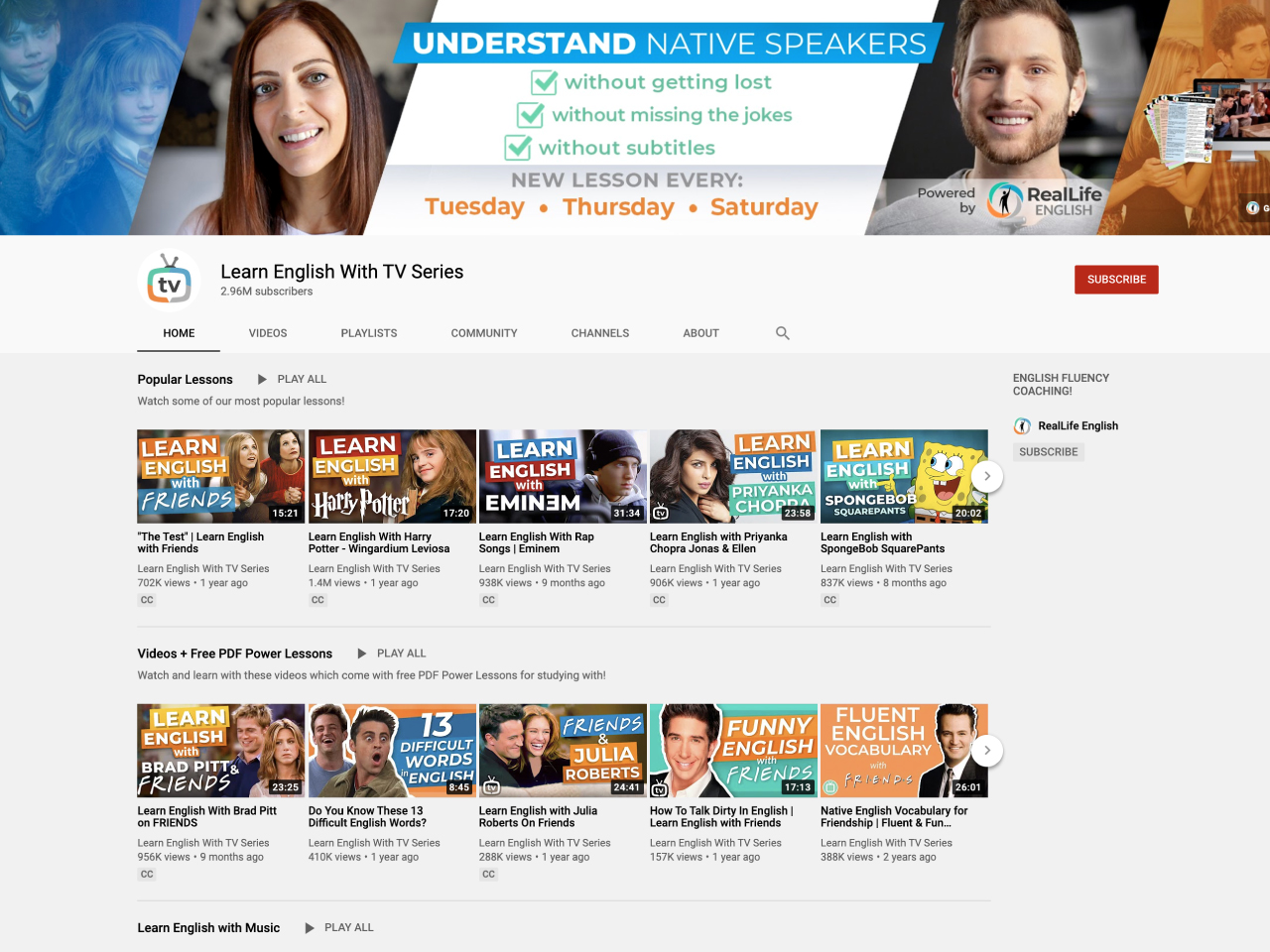Open the RealLife English channel name link
The width and height of the screenshot is (1270, 952).
pos(1079,426)
